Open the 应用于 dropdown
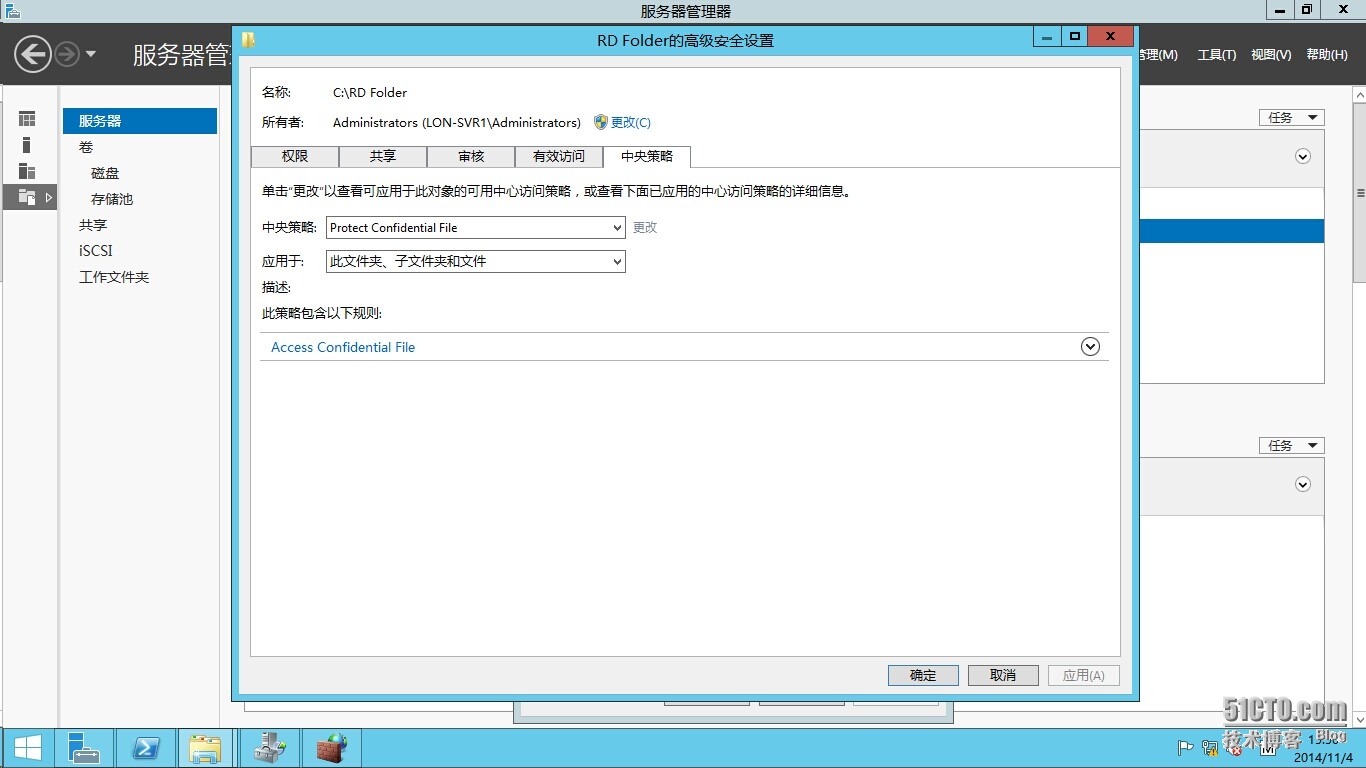 [476, 262]
